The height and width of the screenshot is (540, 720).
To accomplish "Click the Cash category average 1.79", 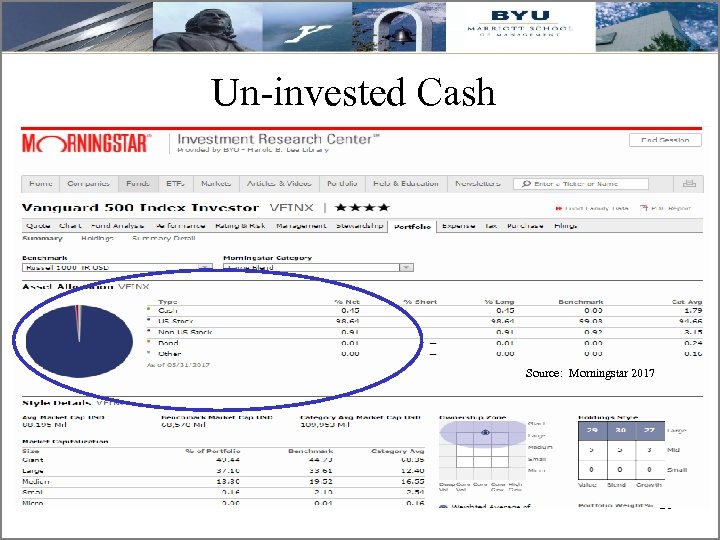I will tap(693, 310).
